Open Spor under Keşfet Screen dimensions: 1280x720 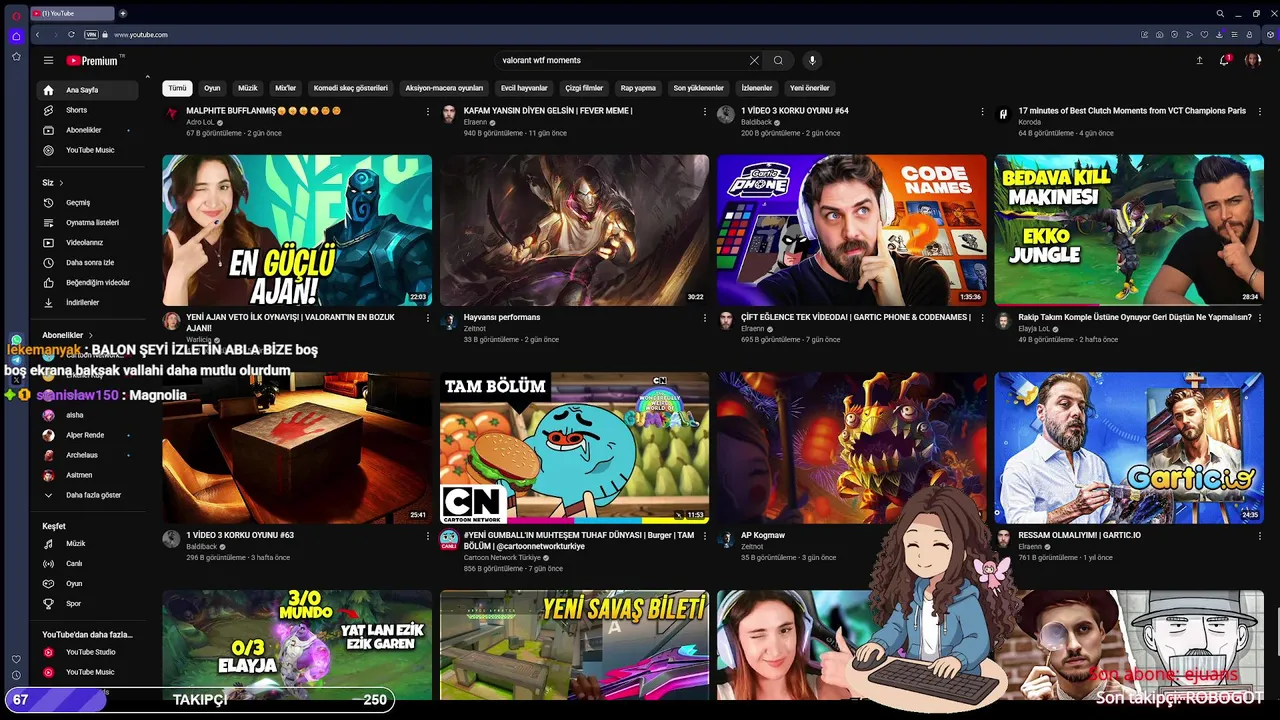(x=90, y=604)
